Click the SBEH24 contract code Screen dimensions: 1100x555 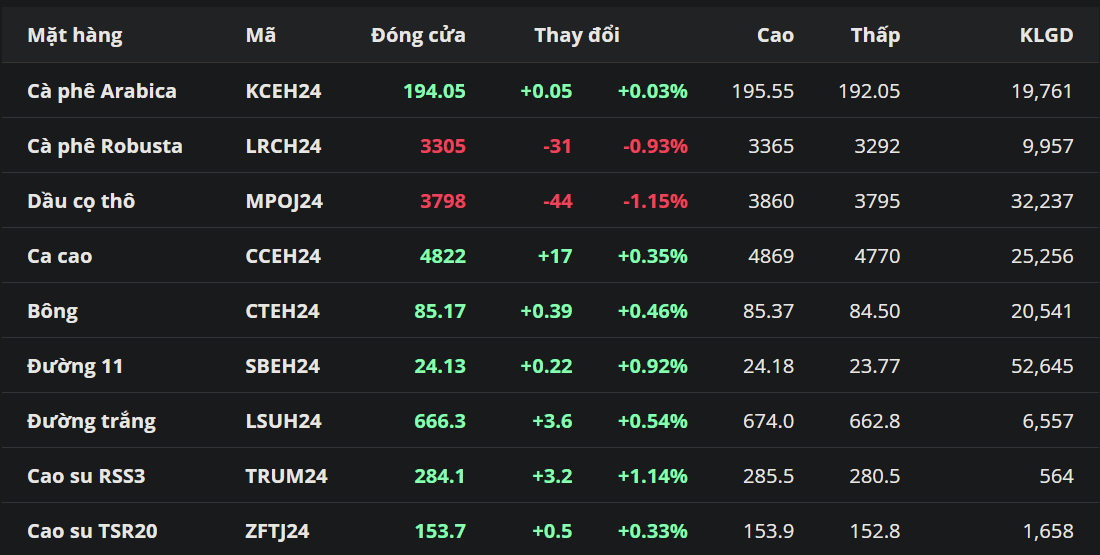coord(282,366)
